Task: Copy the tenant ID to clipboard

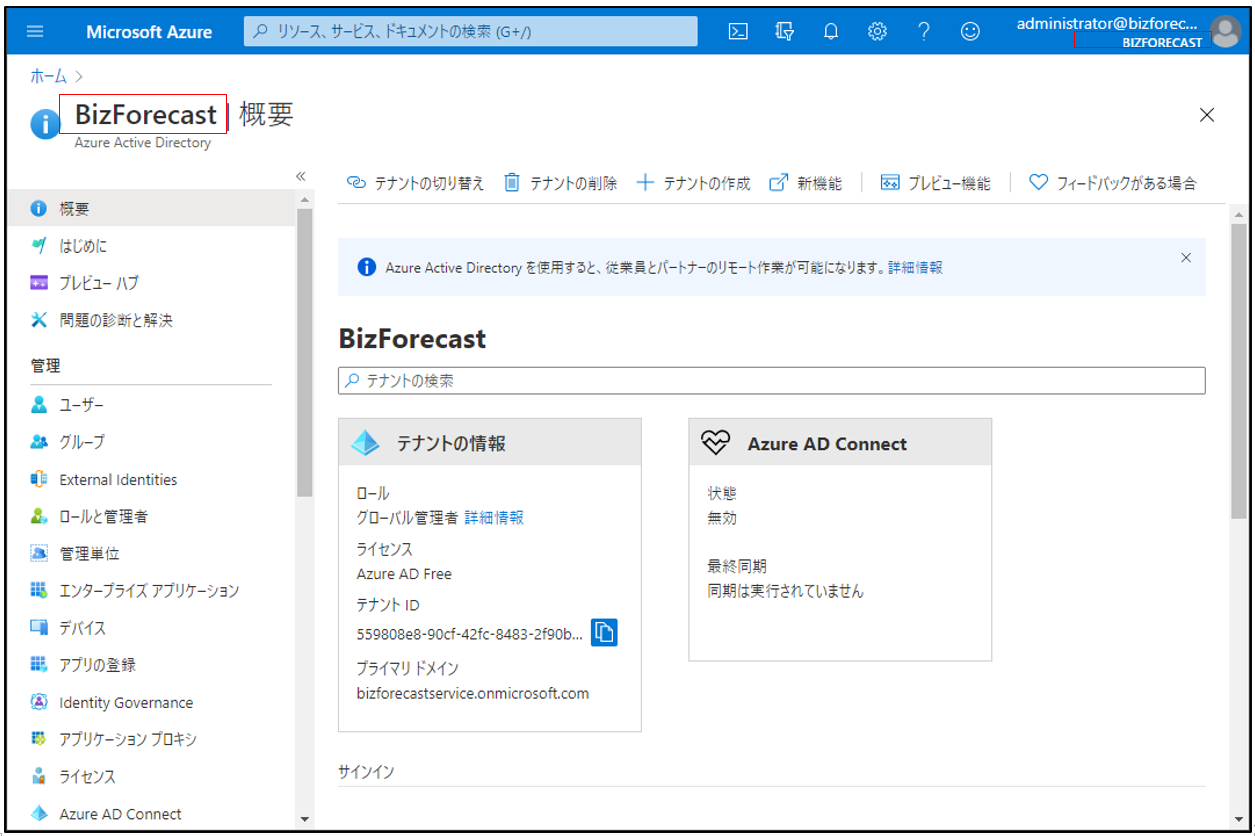Action: click(604, 632)
